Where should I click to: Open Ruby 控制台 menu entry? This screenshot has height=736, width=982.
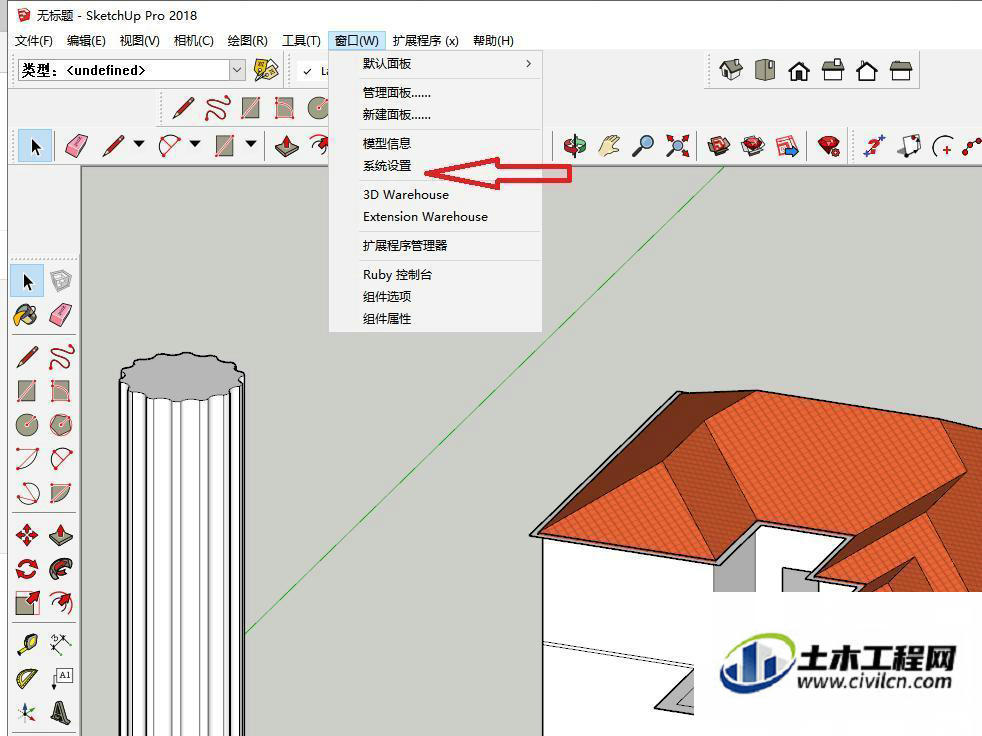click(x=435, y=274)
